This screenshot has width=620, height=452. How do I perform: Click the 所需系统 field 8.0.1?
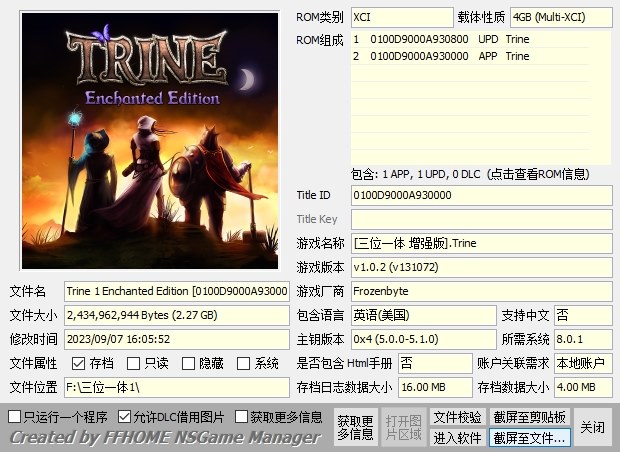[x=583, y=339]
